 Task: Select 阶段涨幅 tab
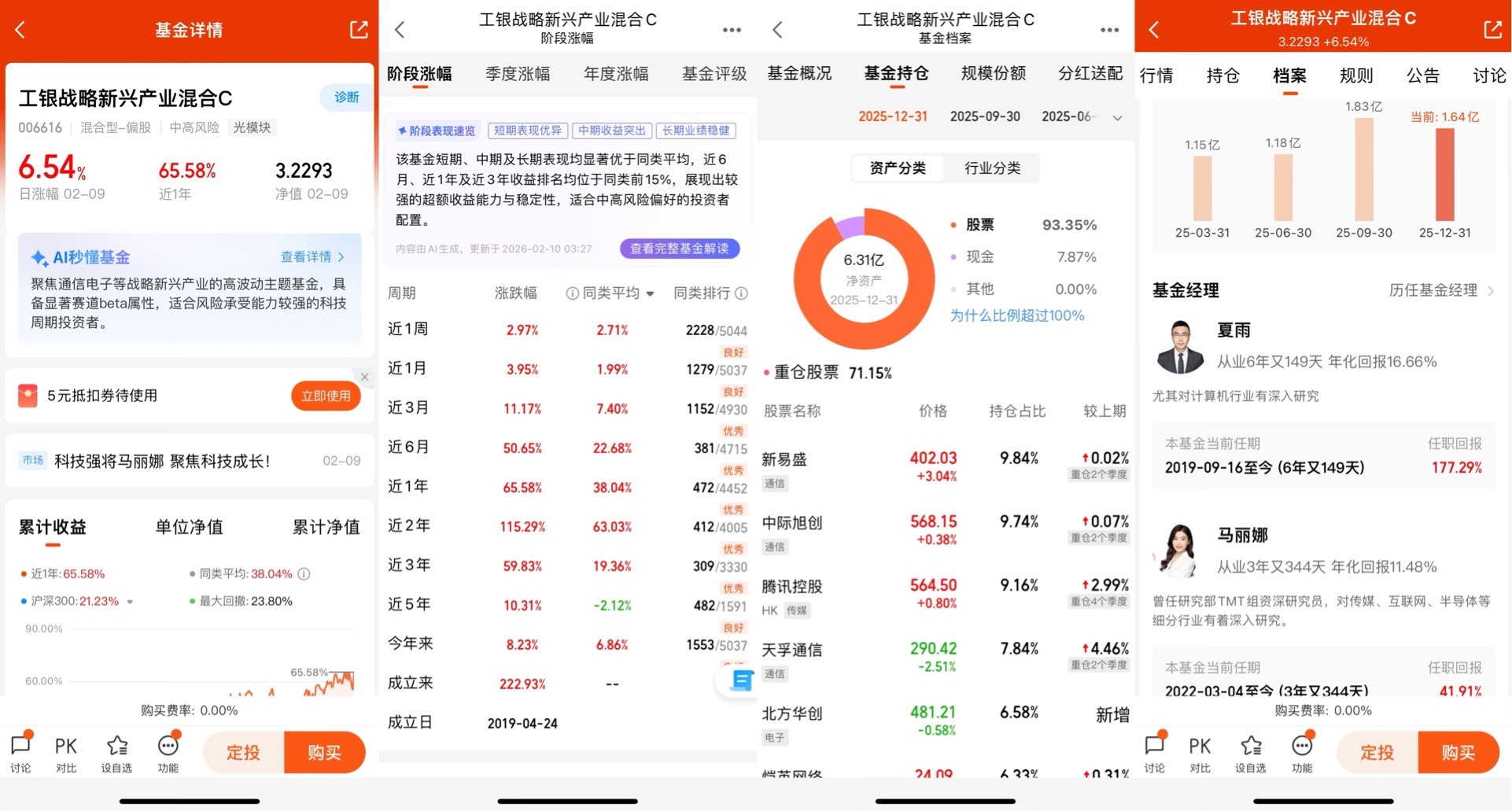pyautogui.click(x=419, y=74)
